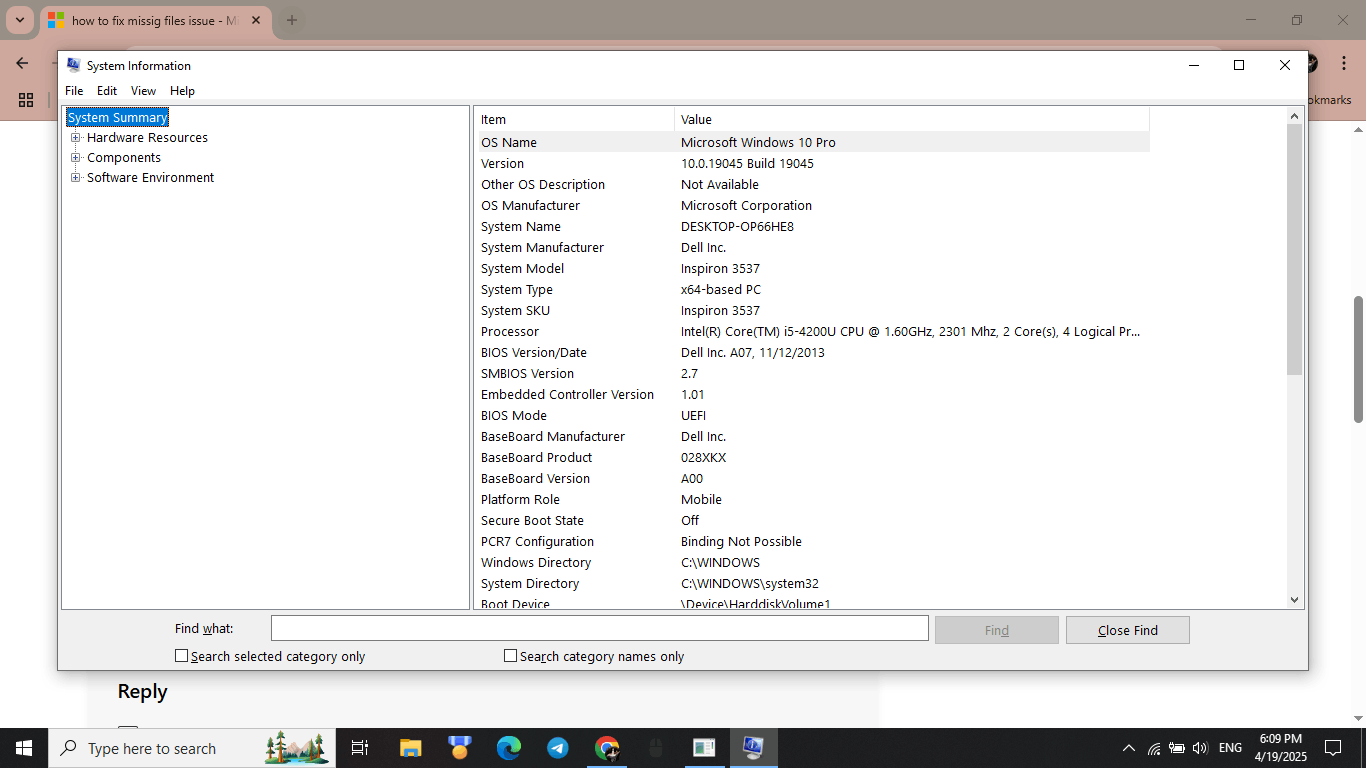Open the volume speaker tray icon
1366x768 pixels.
pyautogui.click(x=1200, y=748)
